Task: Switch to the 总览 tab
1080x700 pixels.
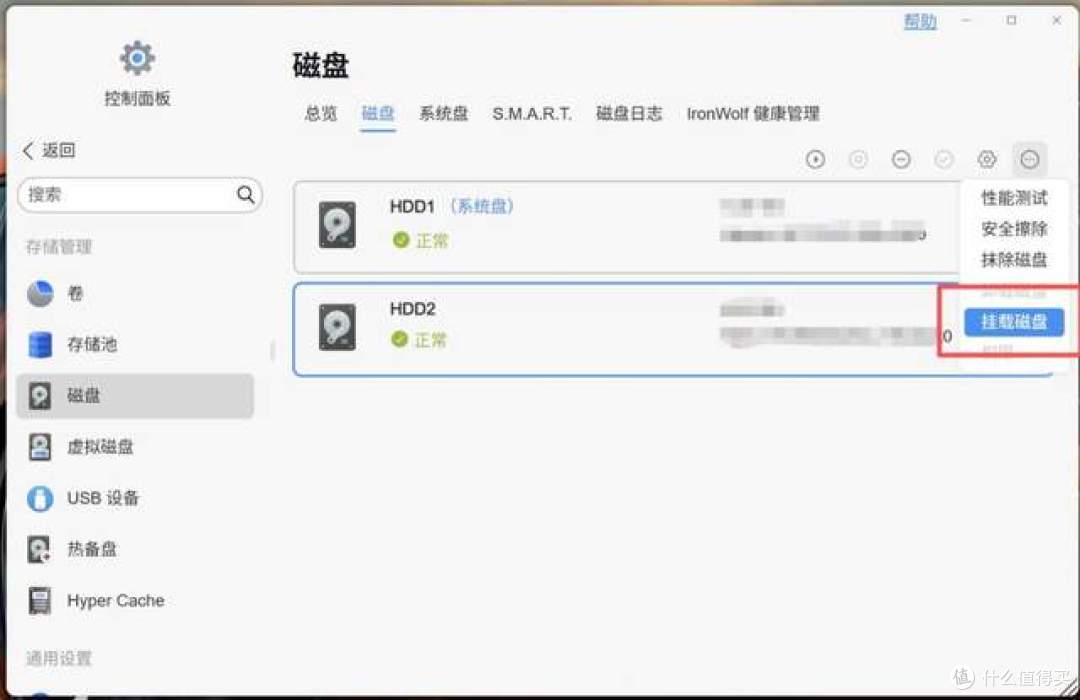Action: [x=321, y=114]
